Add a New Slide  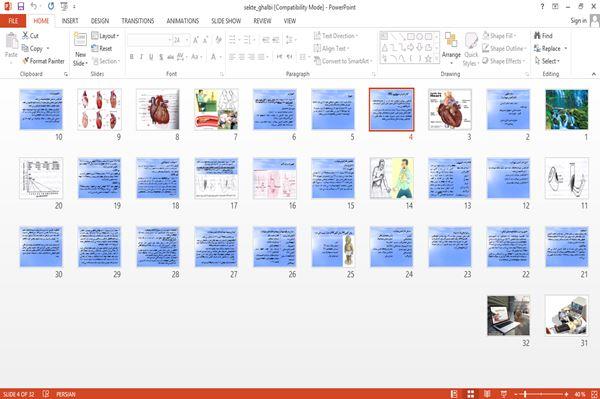point(80,49)
